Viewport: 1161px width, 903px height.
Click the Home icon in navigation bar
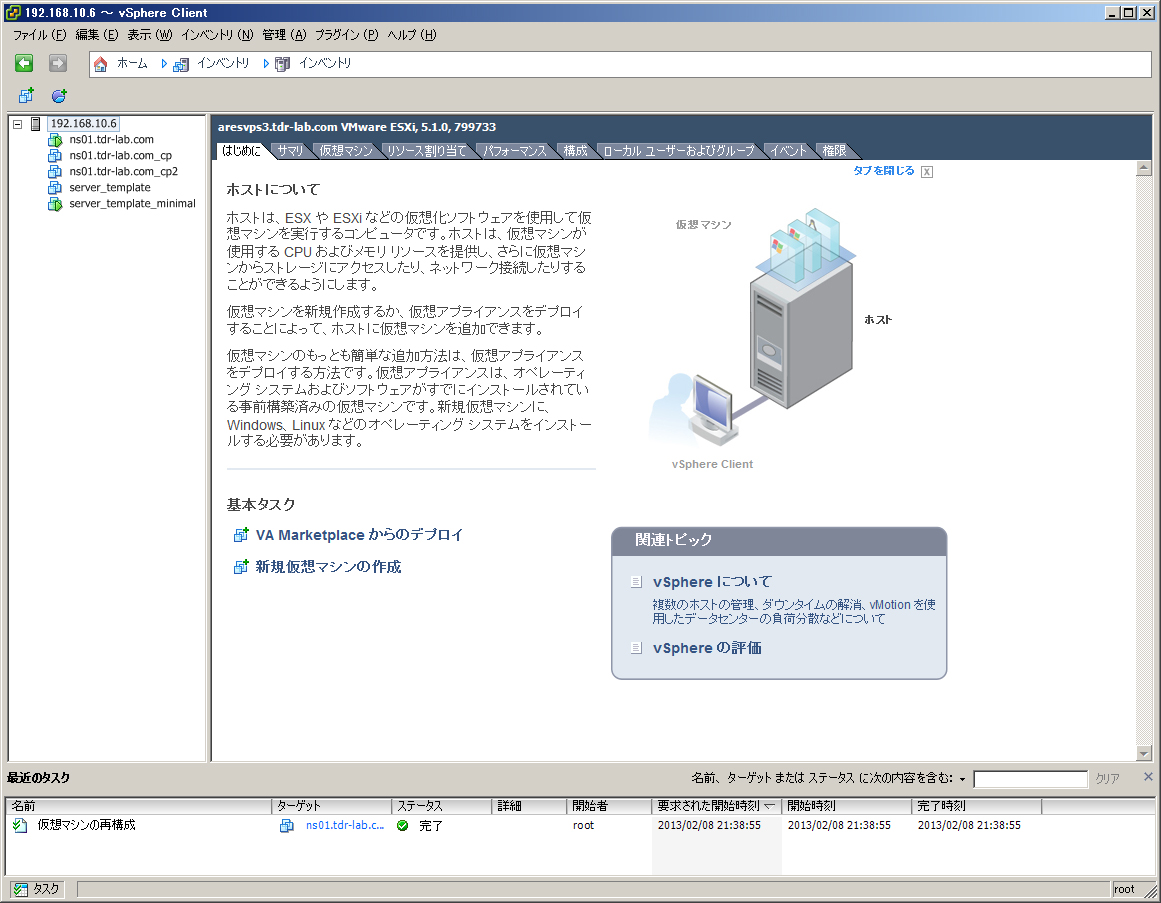point(100,64)
